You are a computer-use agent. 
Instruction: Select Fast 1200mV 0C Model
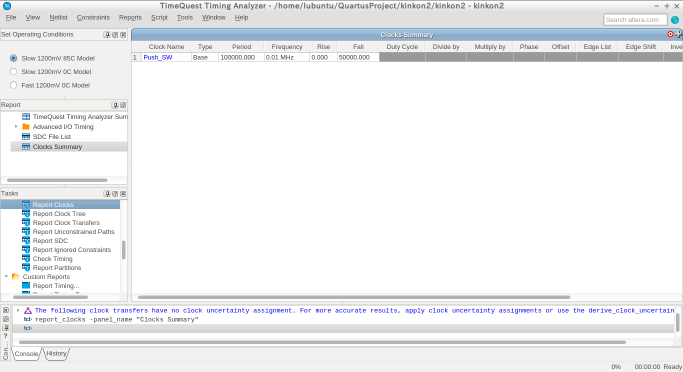[14, 85]
